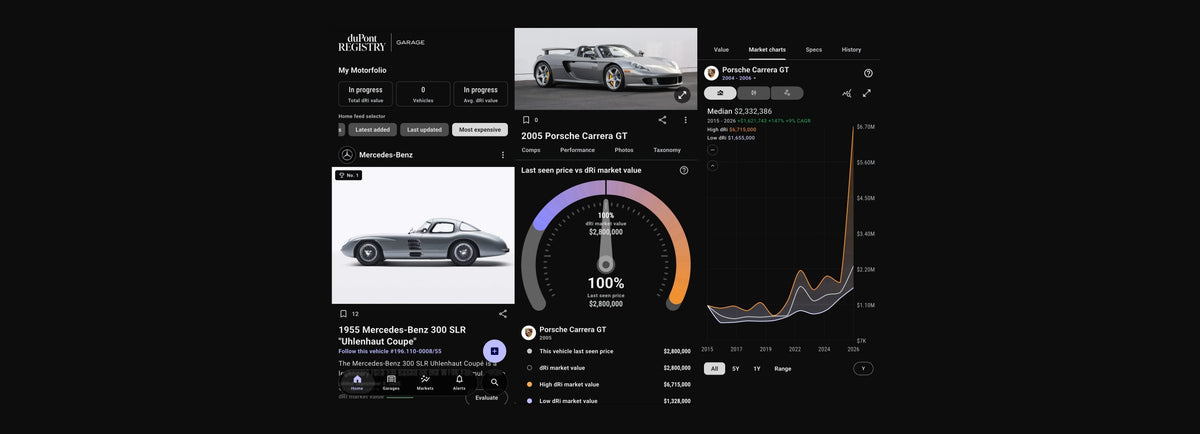1200x434 pixels.
Task: Open the Avg. dRi value card
Action: click(481, 94)
